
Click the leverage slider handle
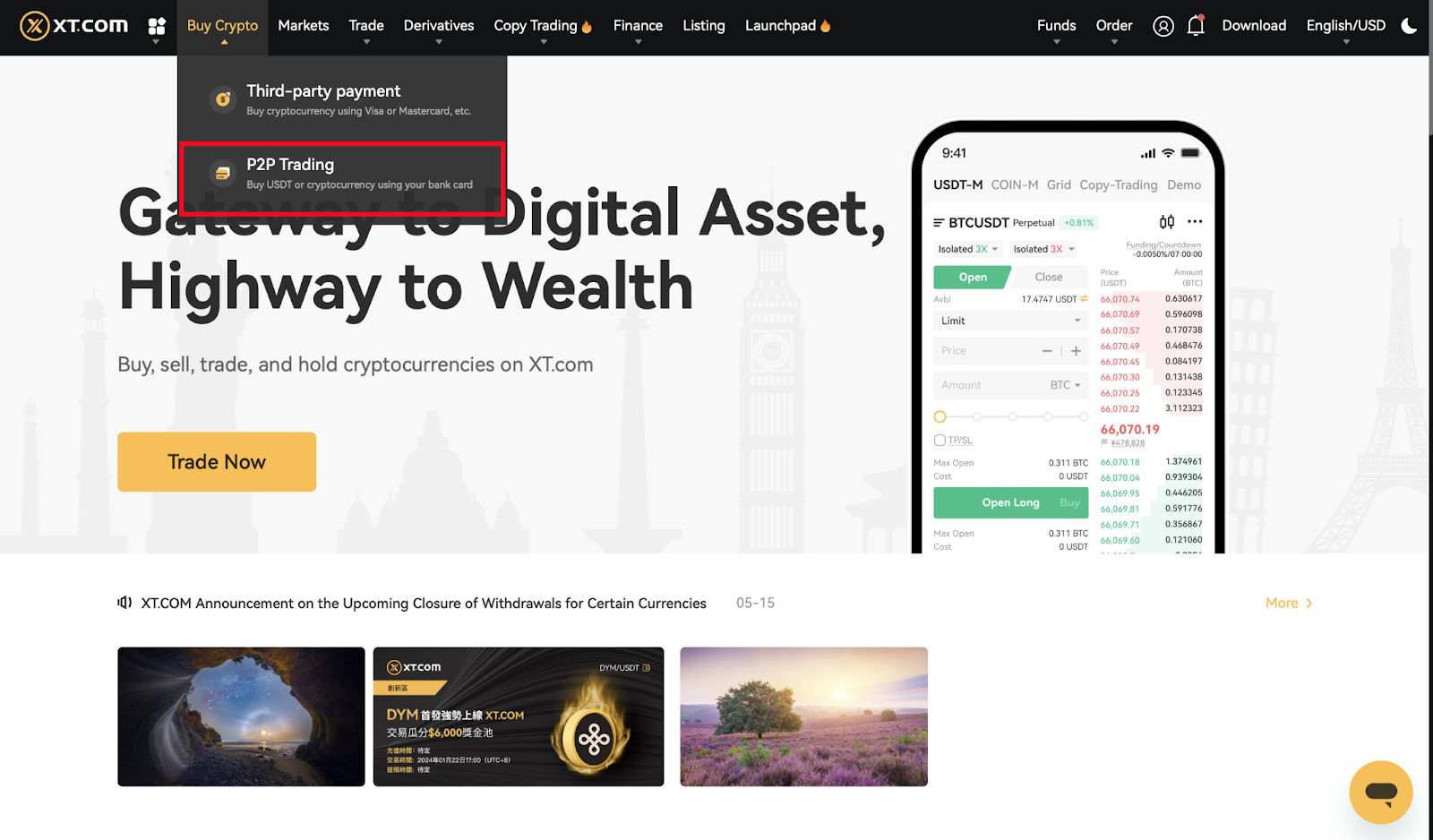[940, 416]
